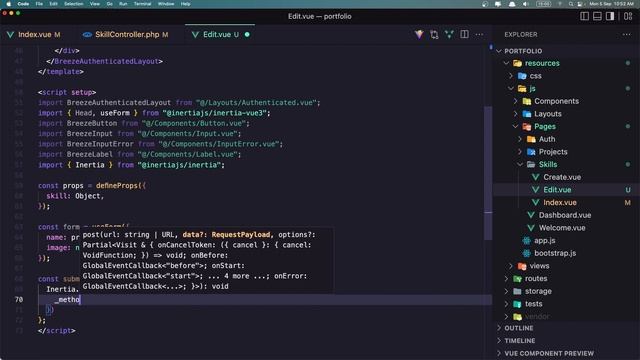Collapse the resources folder
The width and height of the screenshot is (640, 360).
pos(506,63)
